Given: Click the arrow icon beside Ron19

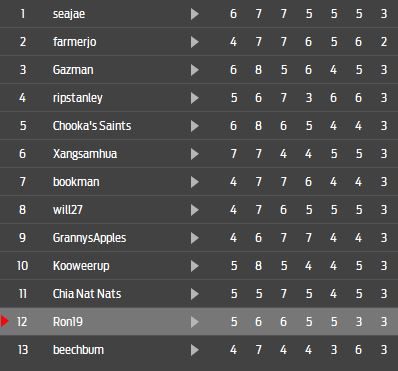Looking at the screenshot, I should tap(195, 322).
